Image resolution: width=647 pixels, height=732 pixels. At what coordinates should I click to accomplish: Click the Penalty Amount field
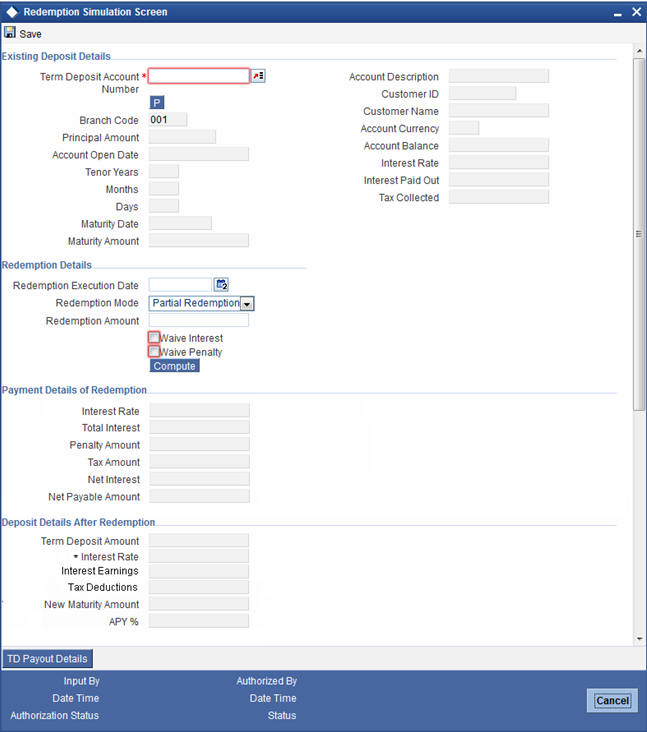point(199,444)
